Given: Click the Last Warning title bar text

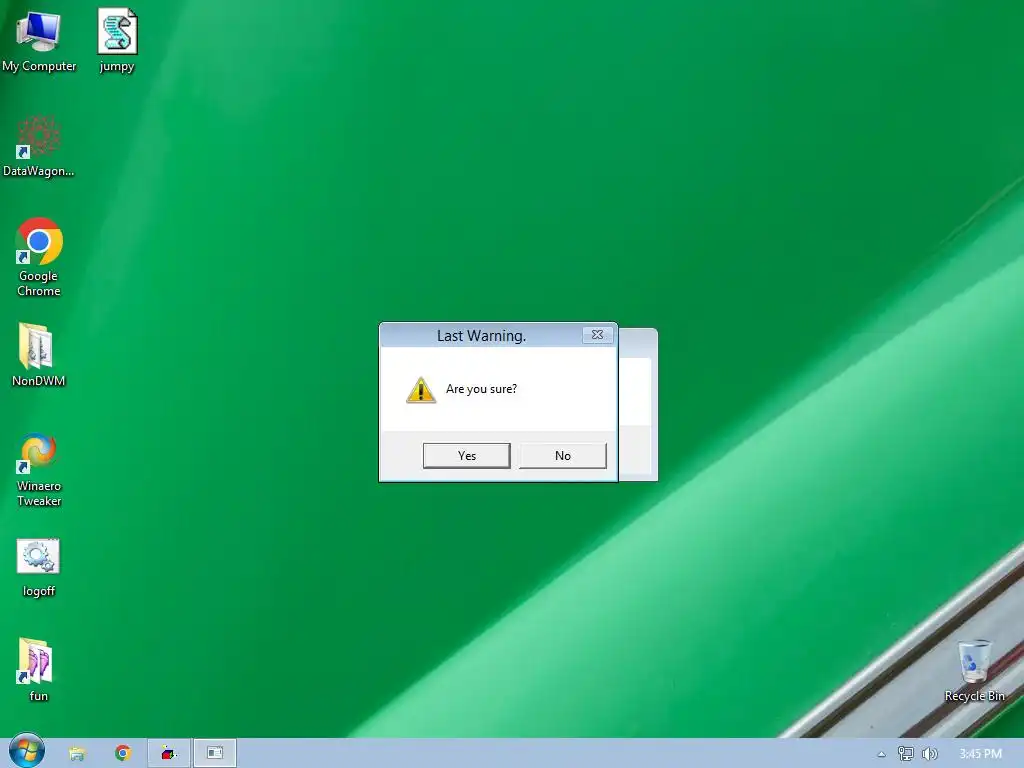Looking at the screenshot, I should click(x=481, y=336).
